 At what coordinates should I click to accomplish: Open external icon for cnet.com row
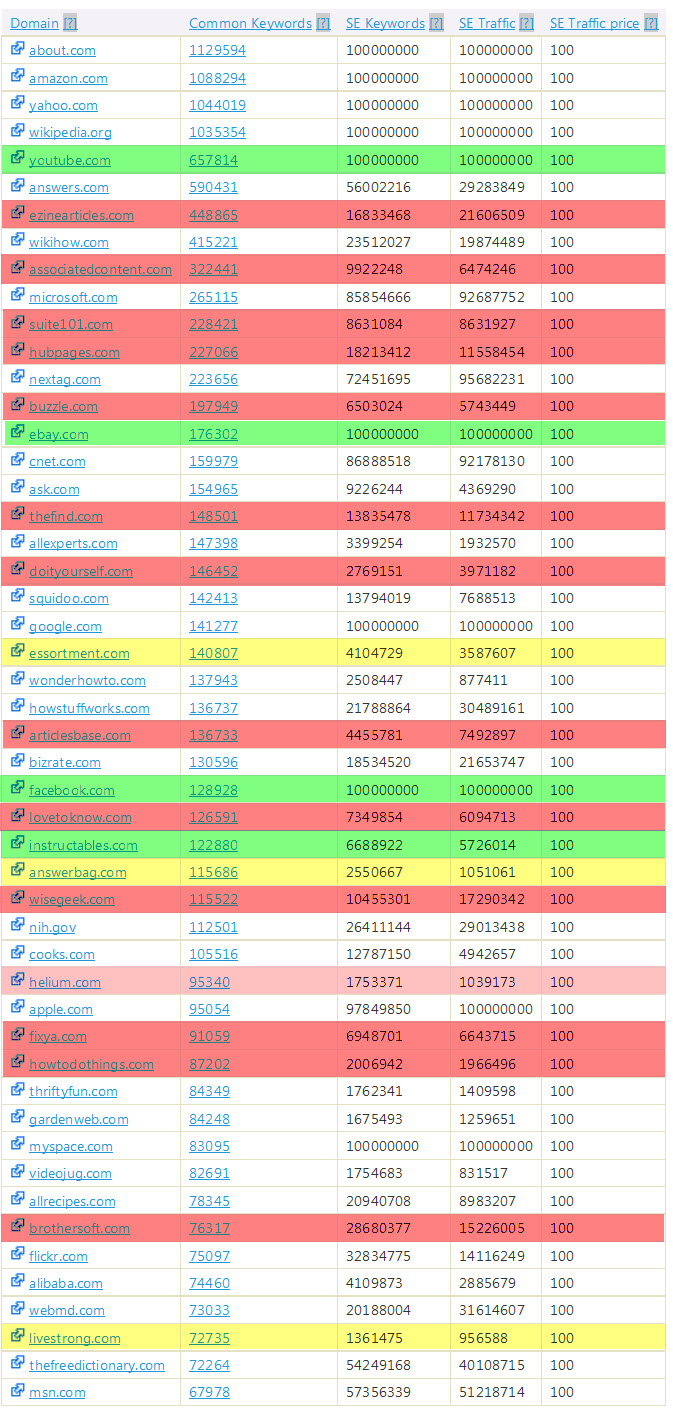(18, 460)
